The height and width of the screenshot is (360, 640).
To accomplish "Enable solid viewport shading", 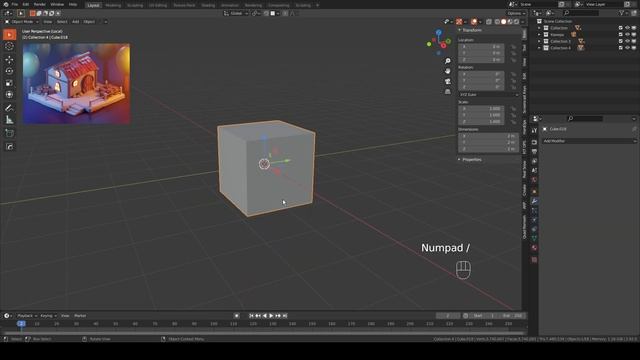I will (x=504, y=22).
